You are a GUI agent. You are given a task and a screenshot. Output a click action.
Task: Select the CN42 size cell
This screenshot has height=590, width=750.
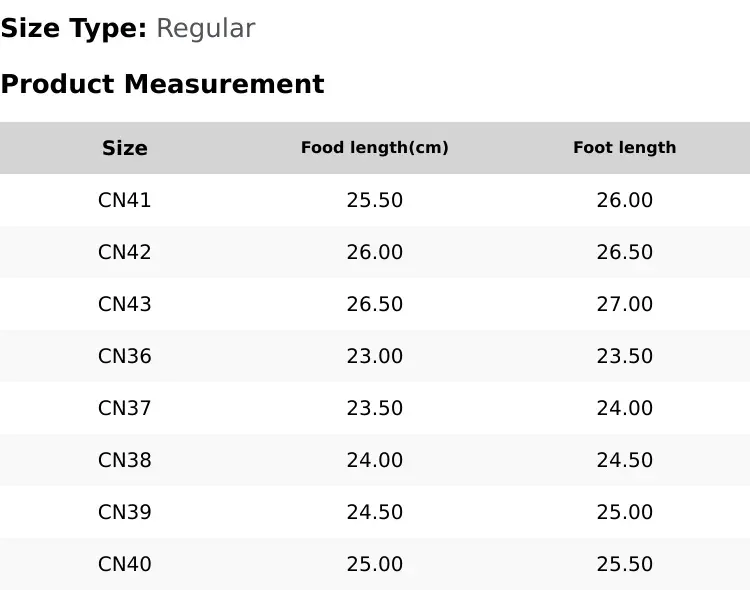click(124, 252)
